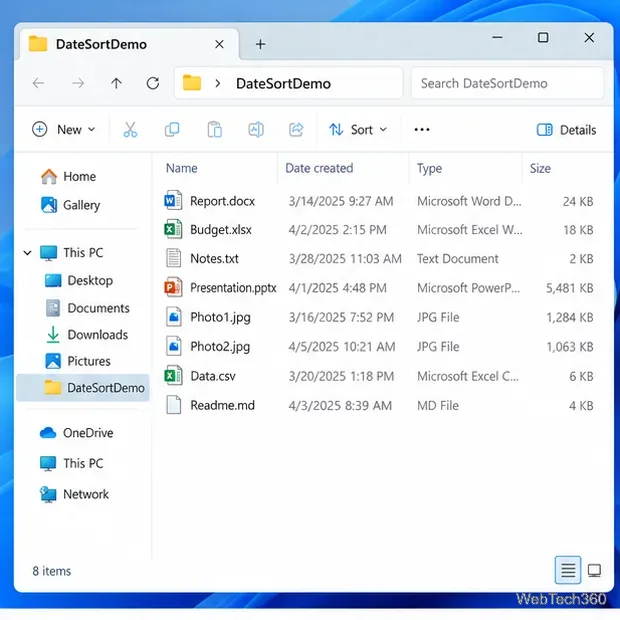This screenshot has width=620, height=620.
Task: Sort by the Date created column header
Action: coord(319,168)
